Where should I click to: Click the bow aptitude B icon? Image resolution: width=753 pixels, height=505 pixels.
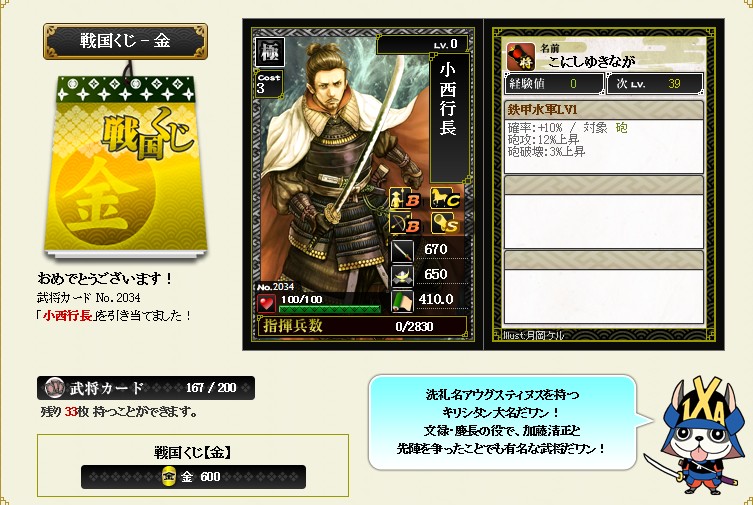(x=405, y=223)
